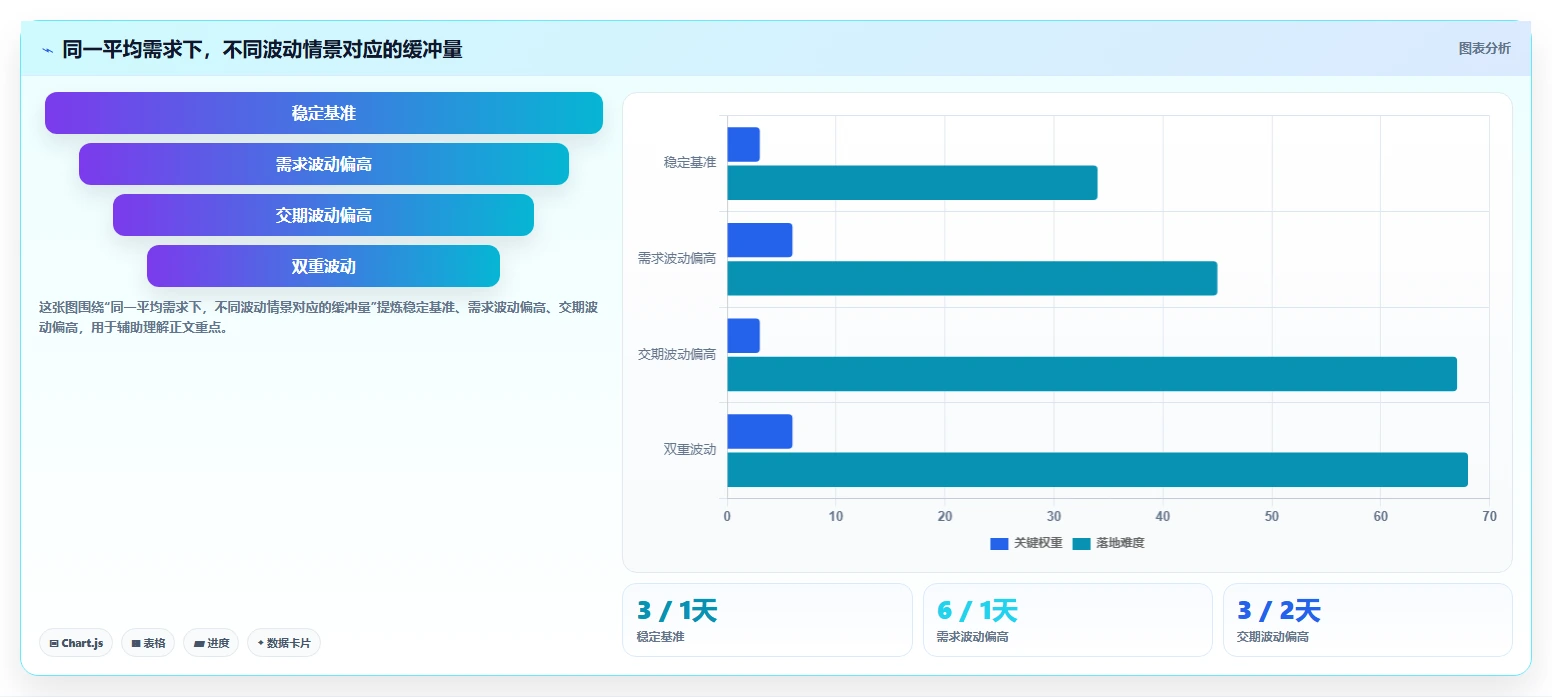Open the '6 / 1天' 需求波动偏高 data card
This screenshot has height=697, width=1552.
[1067, 620]
